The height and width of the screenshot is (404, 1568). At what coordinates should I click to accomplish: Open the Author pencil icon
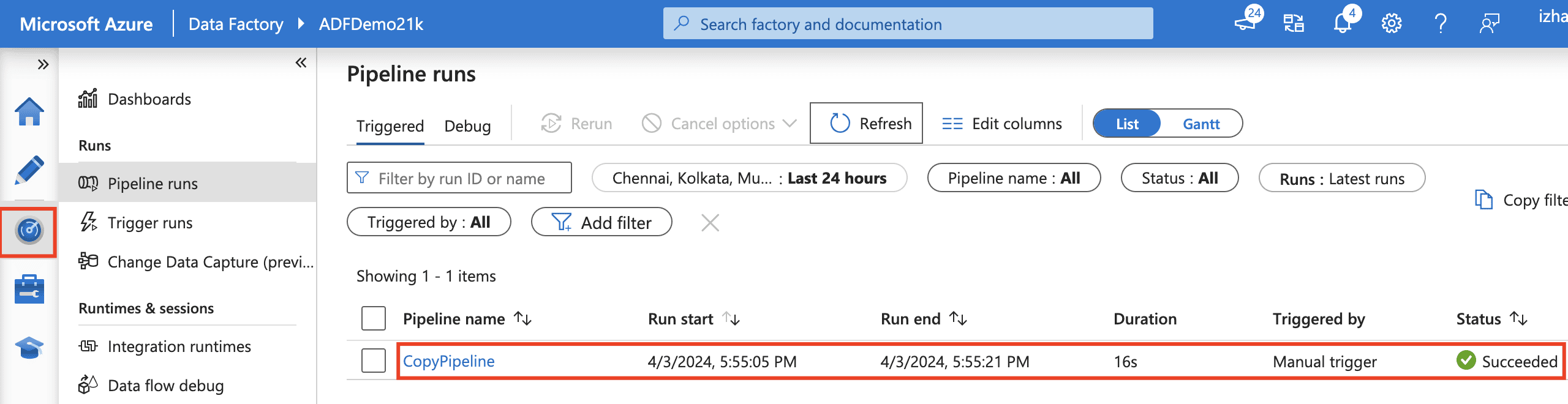[29, 170]
